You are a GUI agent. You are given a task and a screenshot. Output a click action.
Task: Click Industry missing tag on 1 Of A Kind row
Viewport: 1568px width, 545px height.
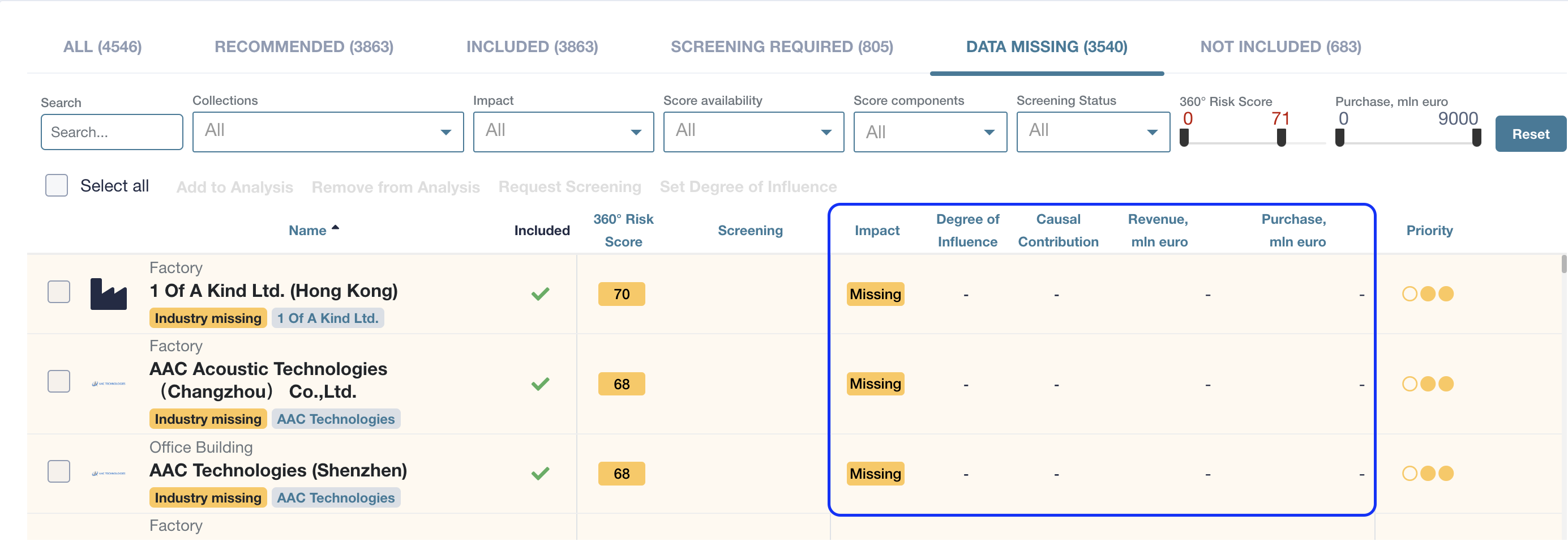click(x=208, y=318)
